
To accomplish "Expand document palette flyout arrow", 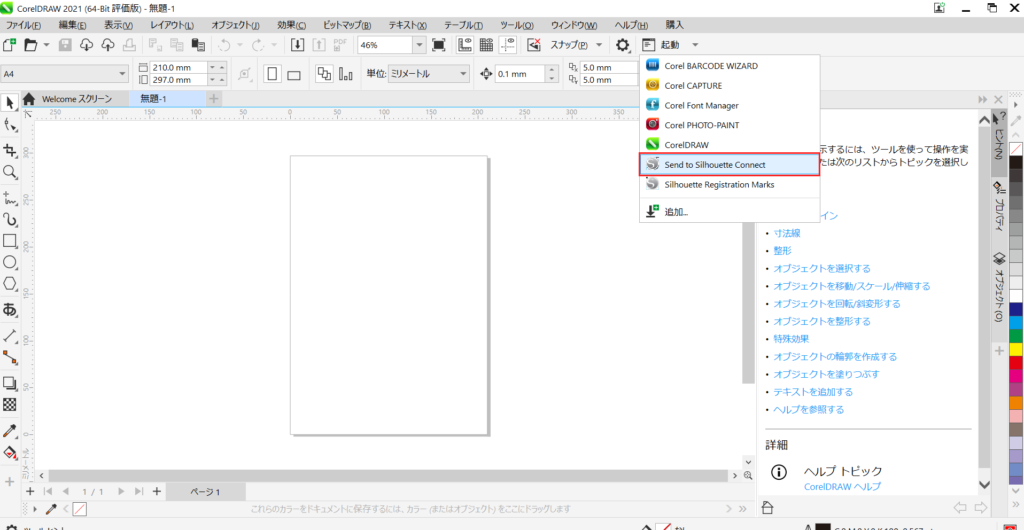I will click(x=35, y=507).
